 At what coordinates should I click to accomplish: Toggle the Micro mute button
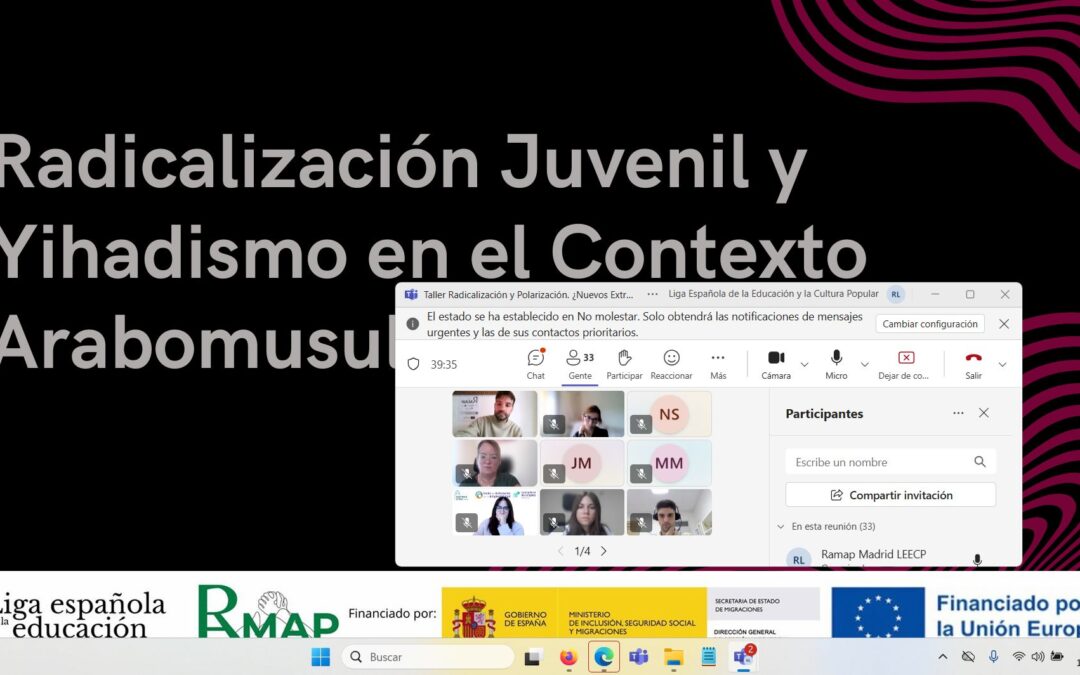pos(836,364)
